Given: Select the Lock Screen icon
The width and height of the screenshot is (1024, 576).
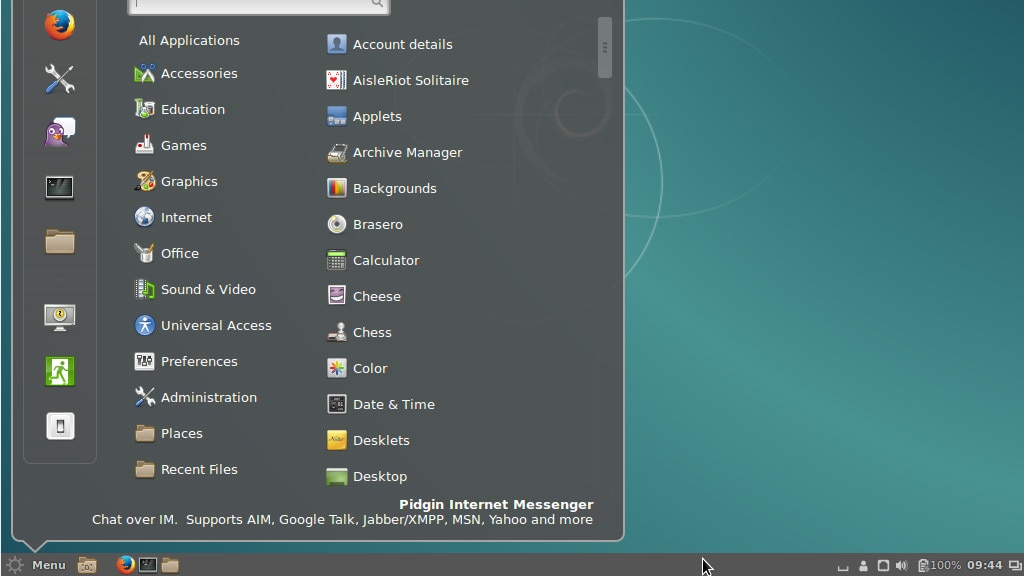Looking at the screenshot, I should (x=58, y=317).
